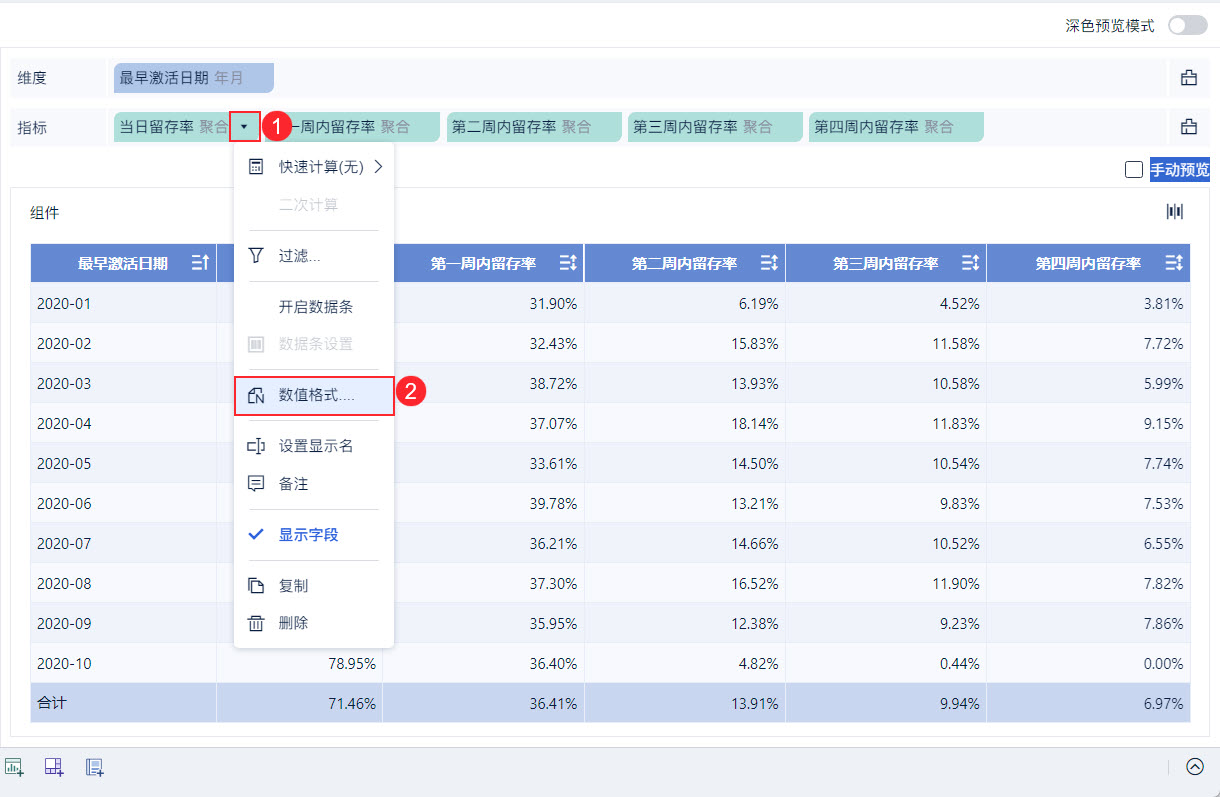
Task: Toggle 深色预览模式 dark preview switch
Action: point(1187,26)
